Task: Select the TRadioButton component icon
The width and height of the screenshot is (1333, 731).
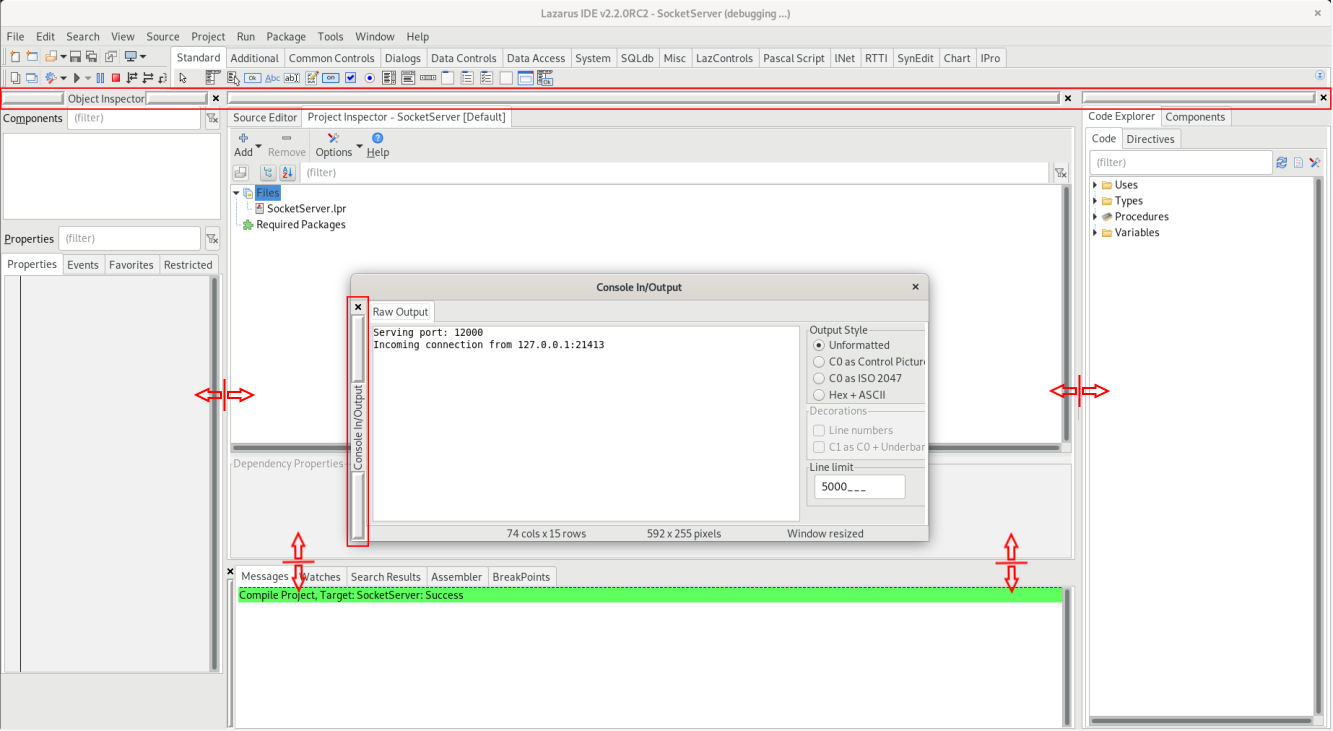Action: tap(369, 78)
